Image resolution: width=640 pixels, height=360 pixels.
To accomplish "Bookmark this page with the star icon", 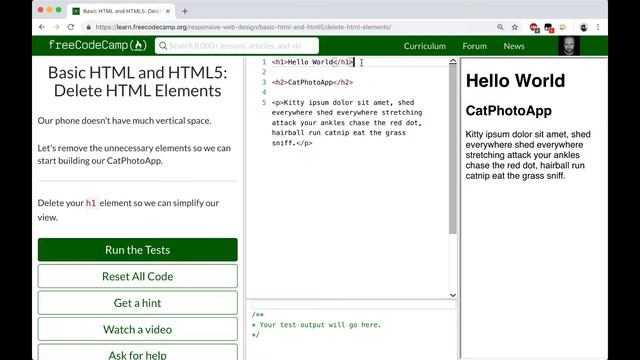I will [x=515, y=27].
